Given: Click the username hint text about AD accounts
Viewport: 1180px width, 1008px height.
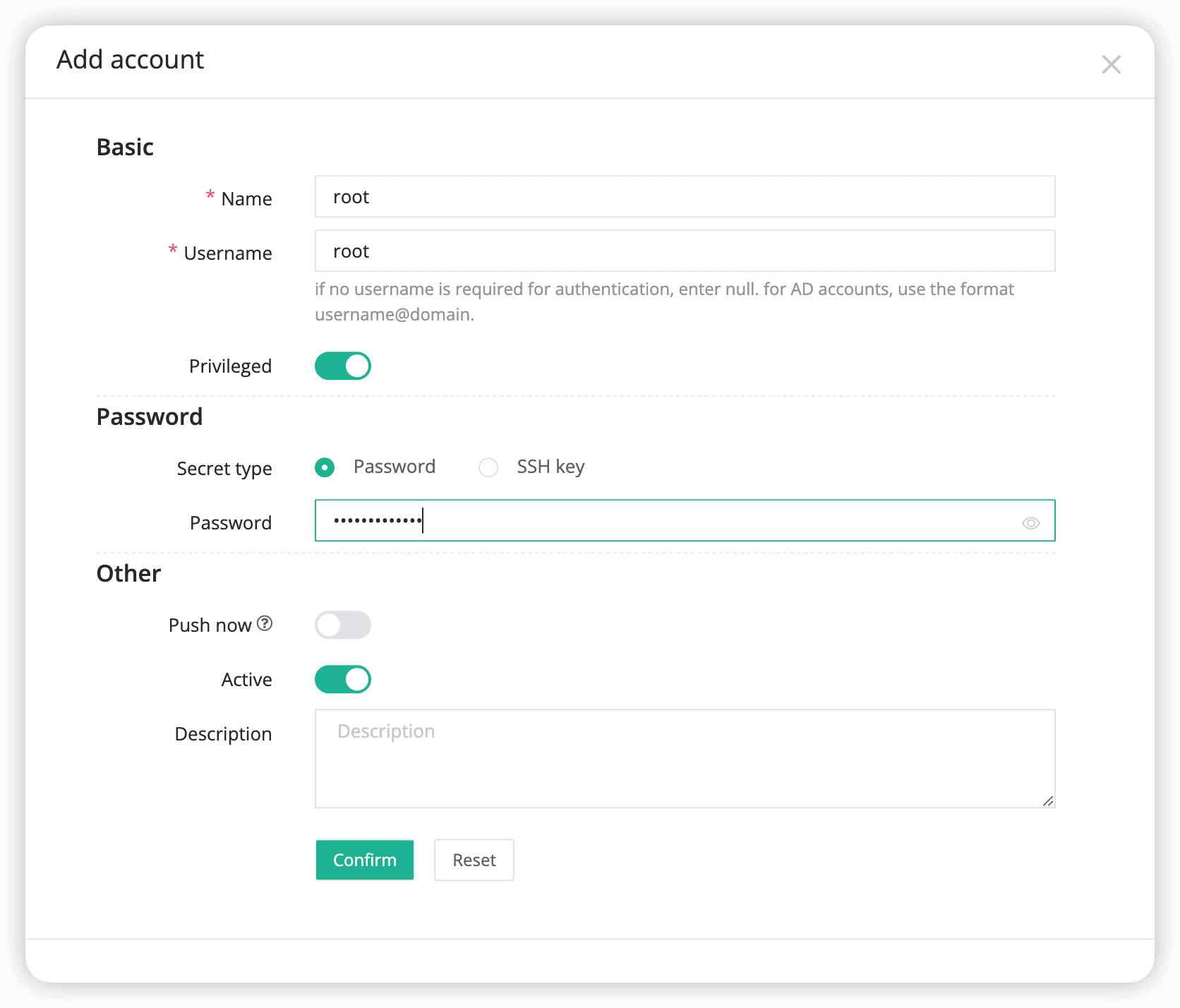Looking at the screenshot, I should click(x=663, y=301).
